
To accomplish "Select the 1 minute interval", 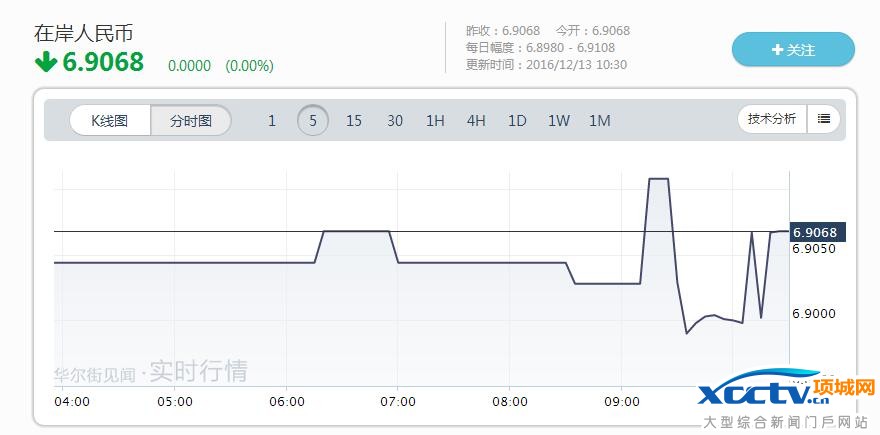I will 272,121.
